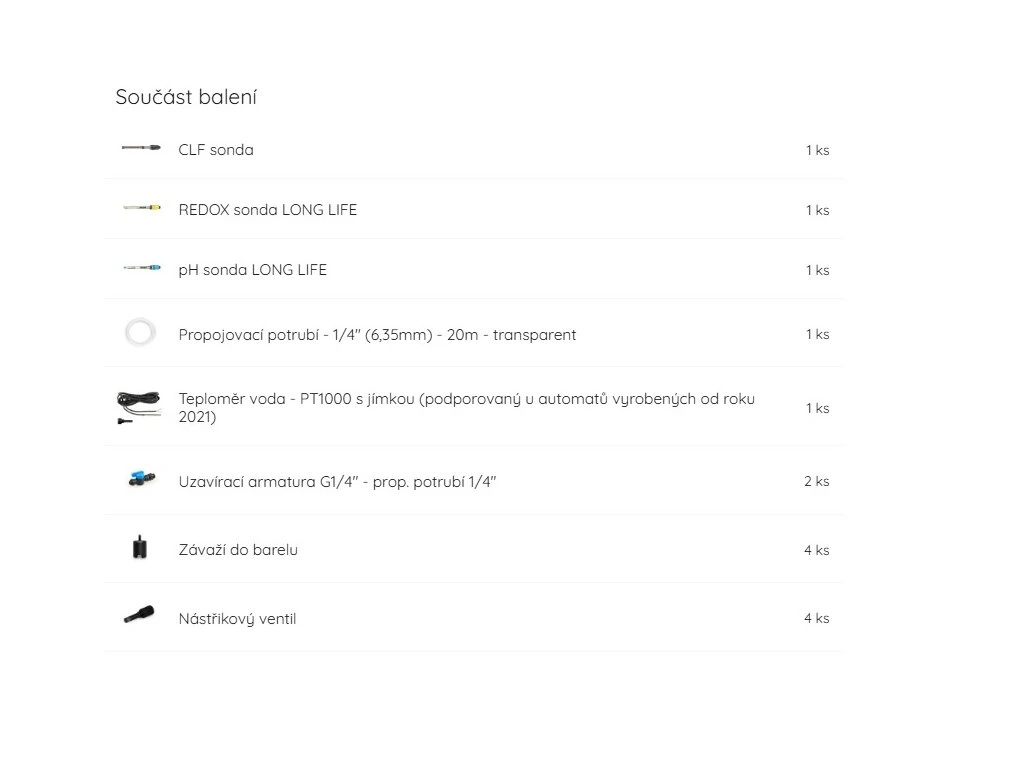Click the REDOX sonda product image
1024x768 pixels.
(140, 208)
